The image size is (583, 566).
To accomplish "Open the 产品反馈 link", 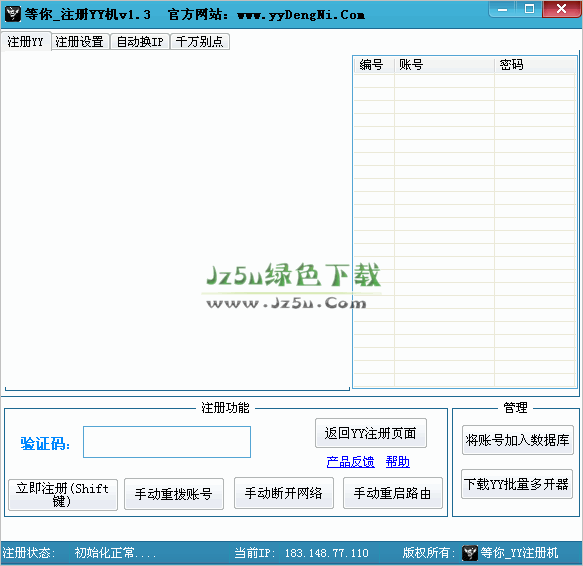I will [x=351, y=462].
